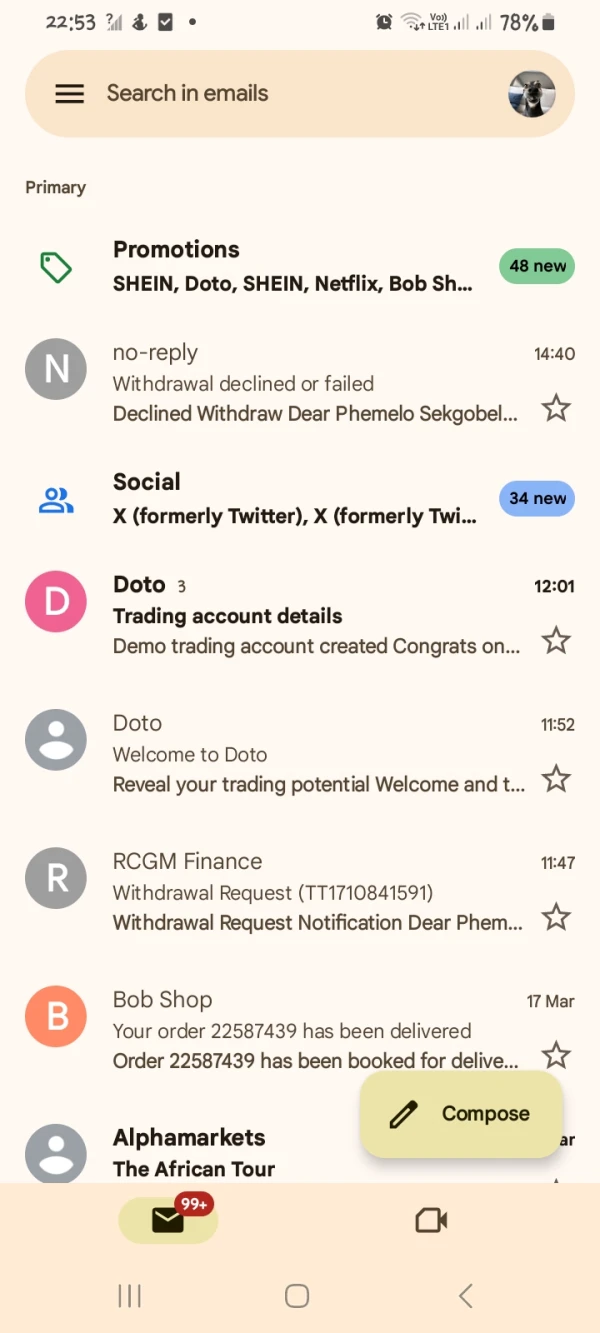Image resolution: width=600 pixels, height=1333 pixels.
Task: Select the Mail tab with 99+ badge
Action: pyautogui.click(x=168, y=1220)
